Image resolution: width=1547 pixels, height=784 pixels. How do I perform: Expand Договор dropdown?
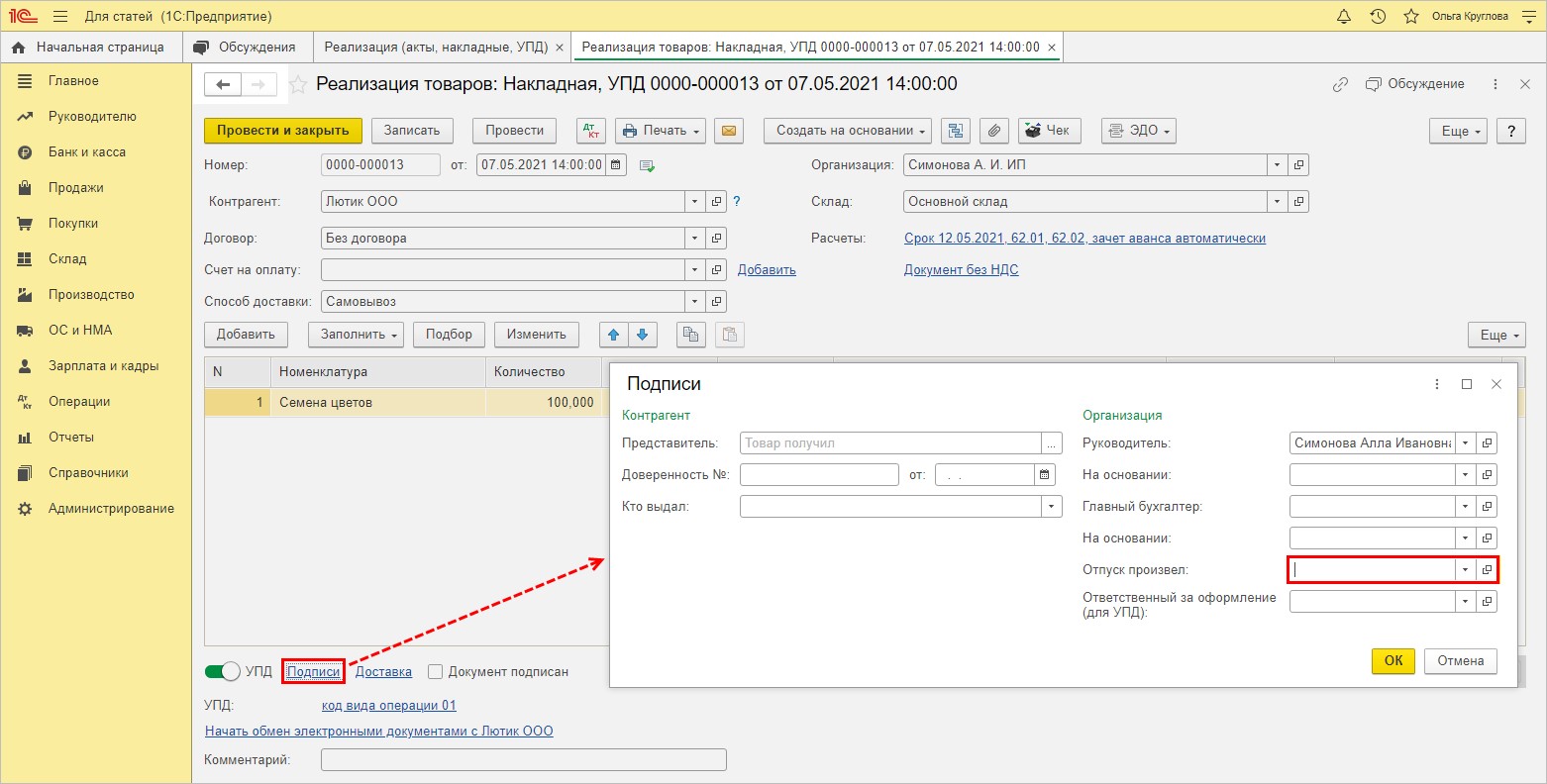tap(696, 239)
